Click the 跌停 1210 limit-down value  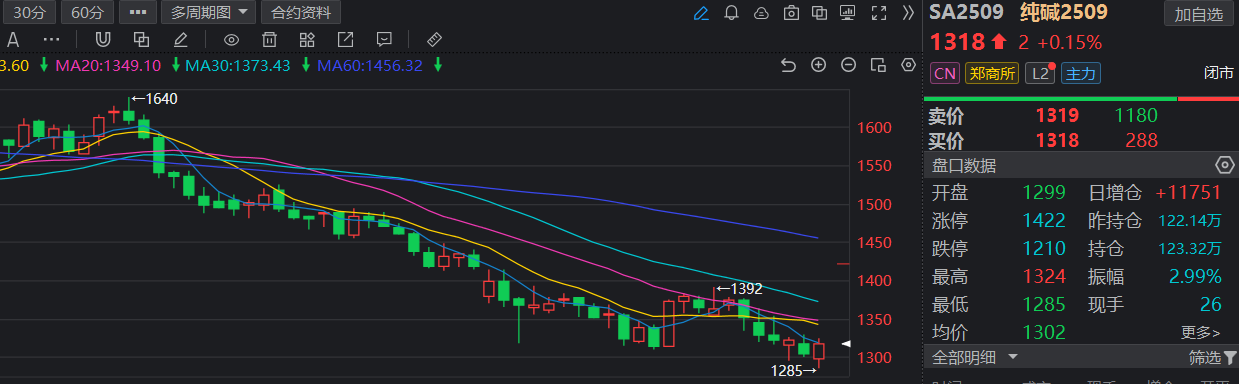click(x=1044, y=248)
